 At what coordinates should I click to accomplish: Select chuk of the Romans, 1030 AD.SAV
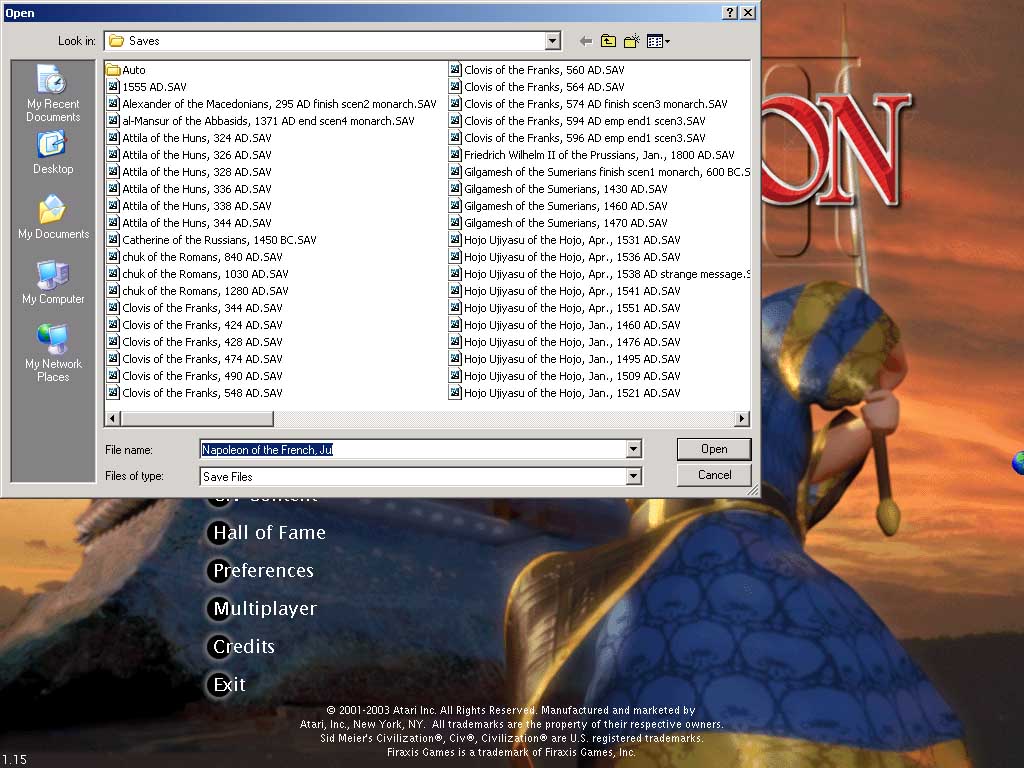(x=205, y=274)
